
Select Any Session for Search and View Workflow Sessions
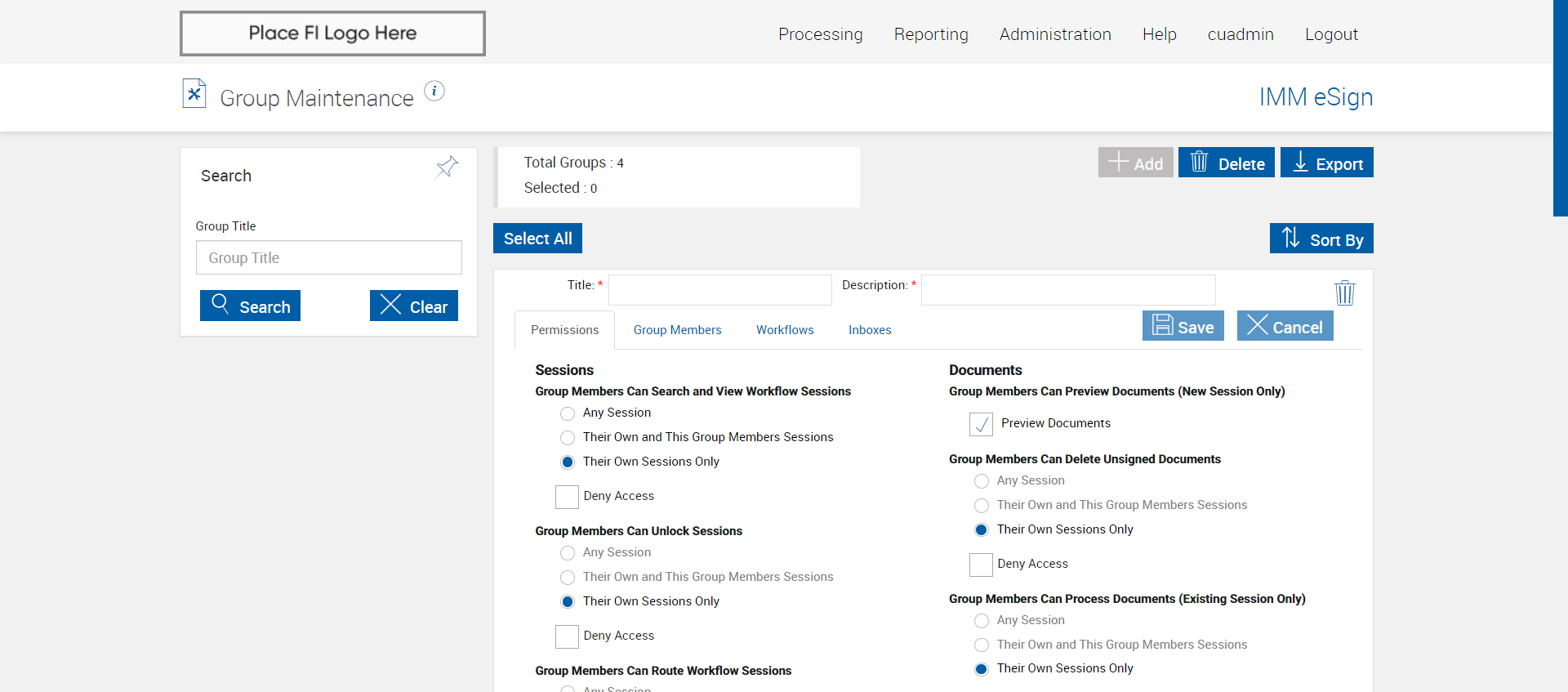(x=568, y=413)
